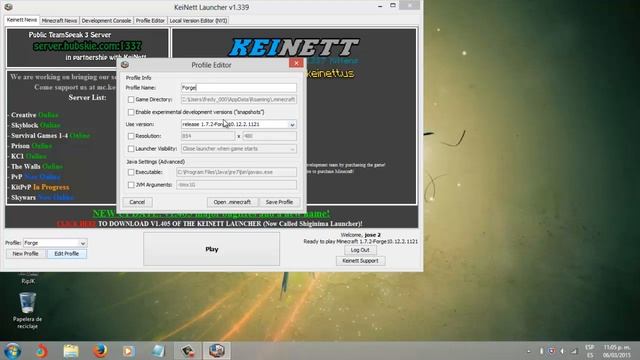Open the Development Console tab

click(x=106, y=20)
